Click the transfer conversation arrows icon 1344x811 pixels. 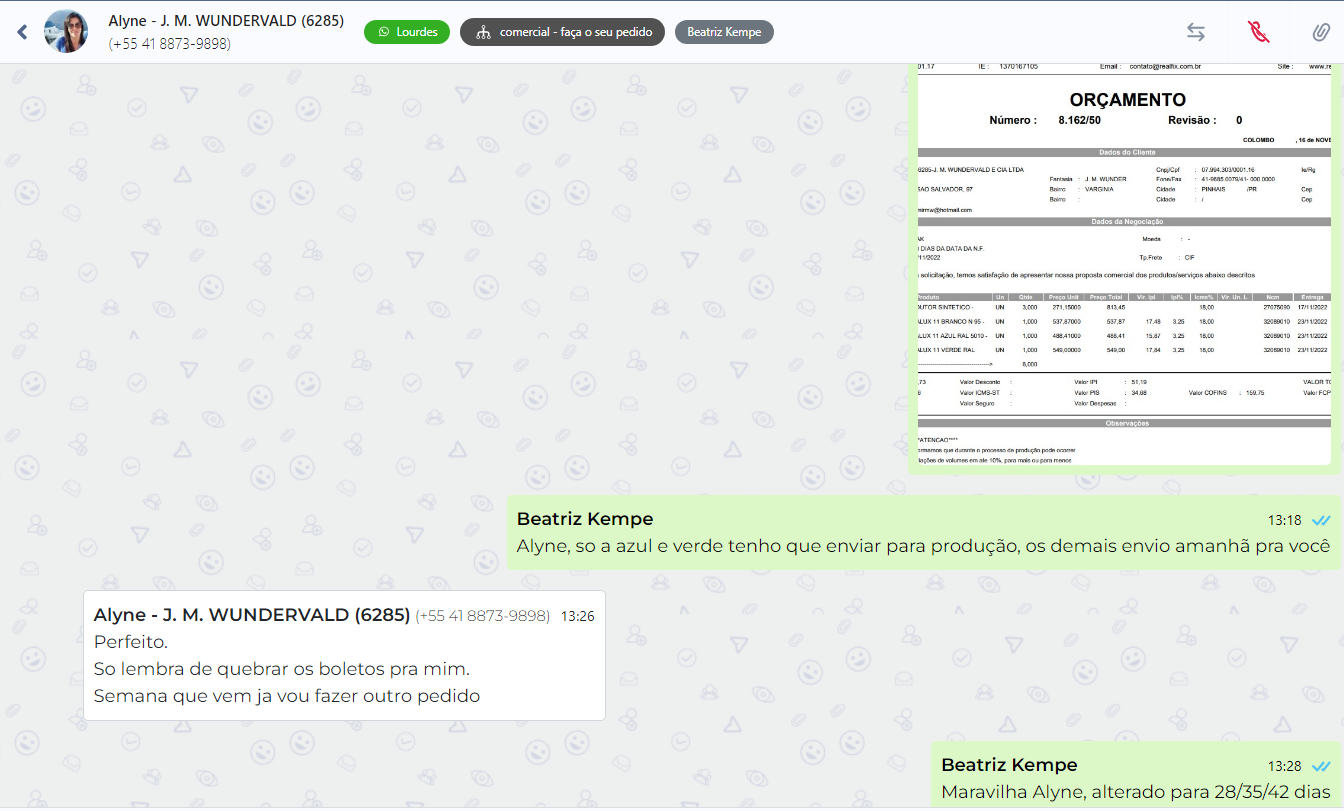tap(1195, 32)
